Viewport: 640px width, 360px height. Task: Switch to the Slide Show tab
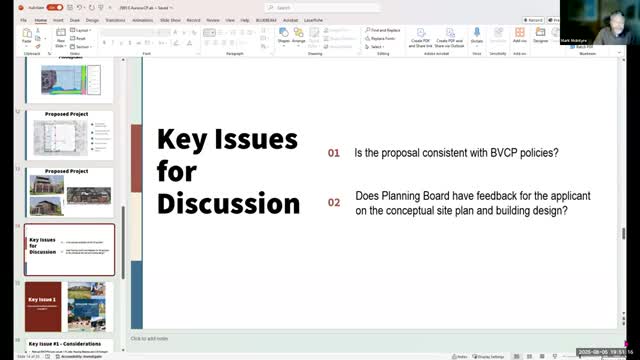tap(170, 20)
